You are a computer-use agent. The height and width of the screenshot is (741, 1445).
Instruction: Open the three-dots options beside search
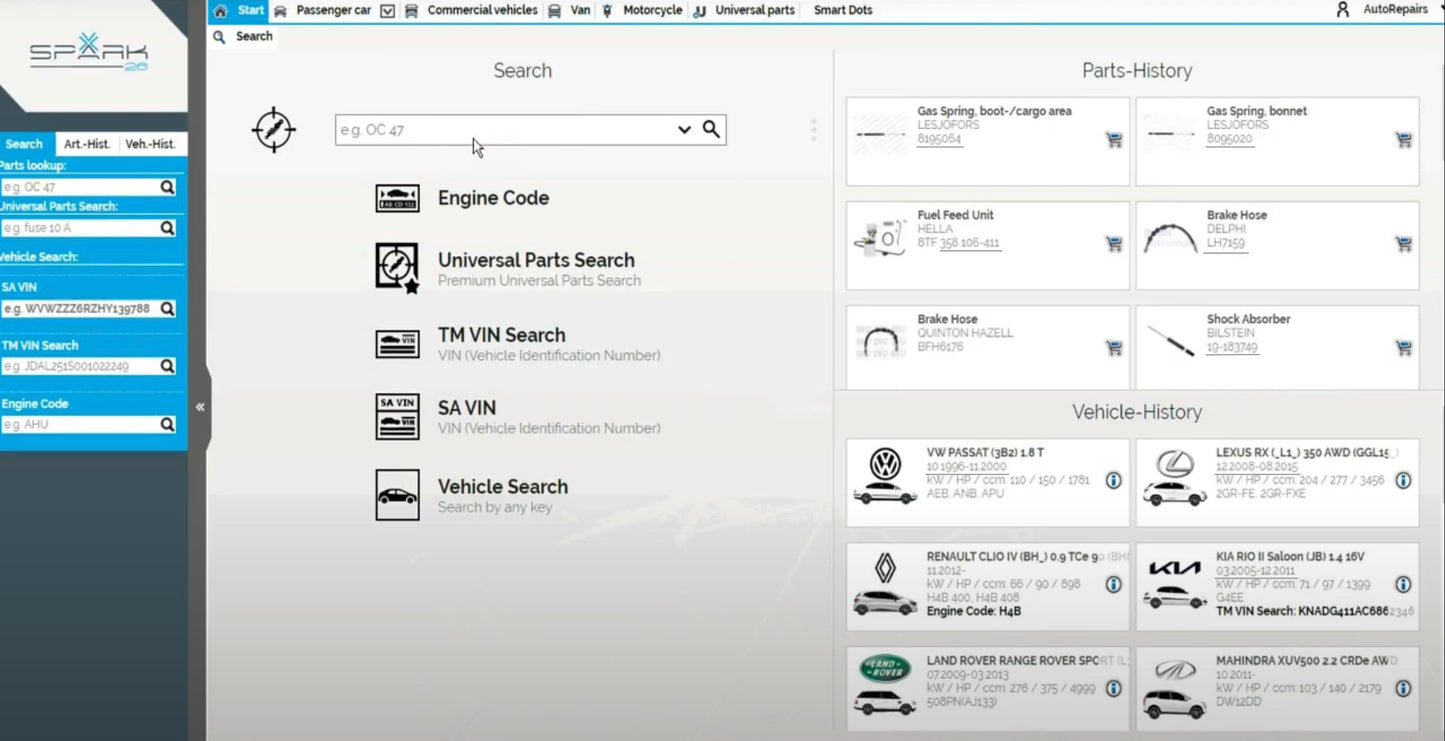813,130
